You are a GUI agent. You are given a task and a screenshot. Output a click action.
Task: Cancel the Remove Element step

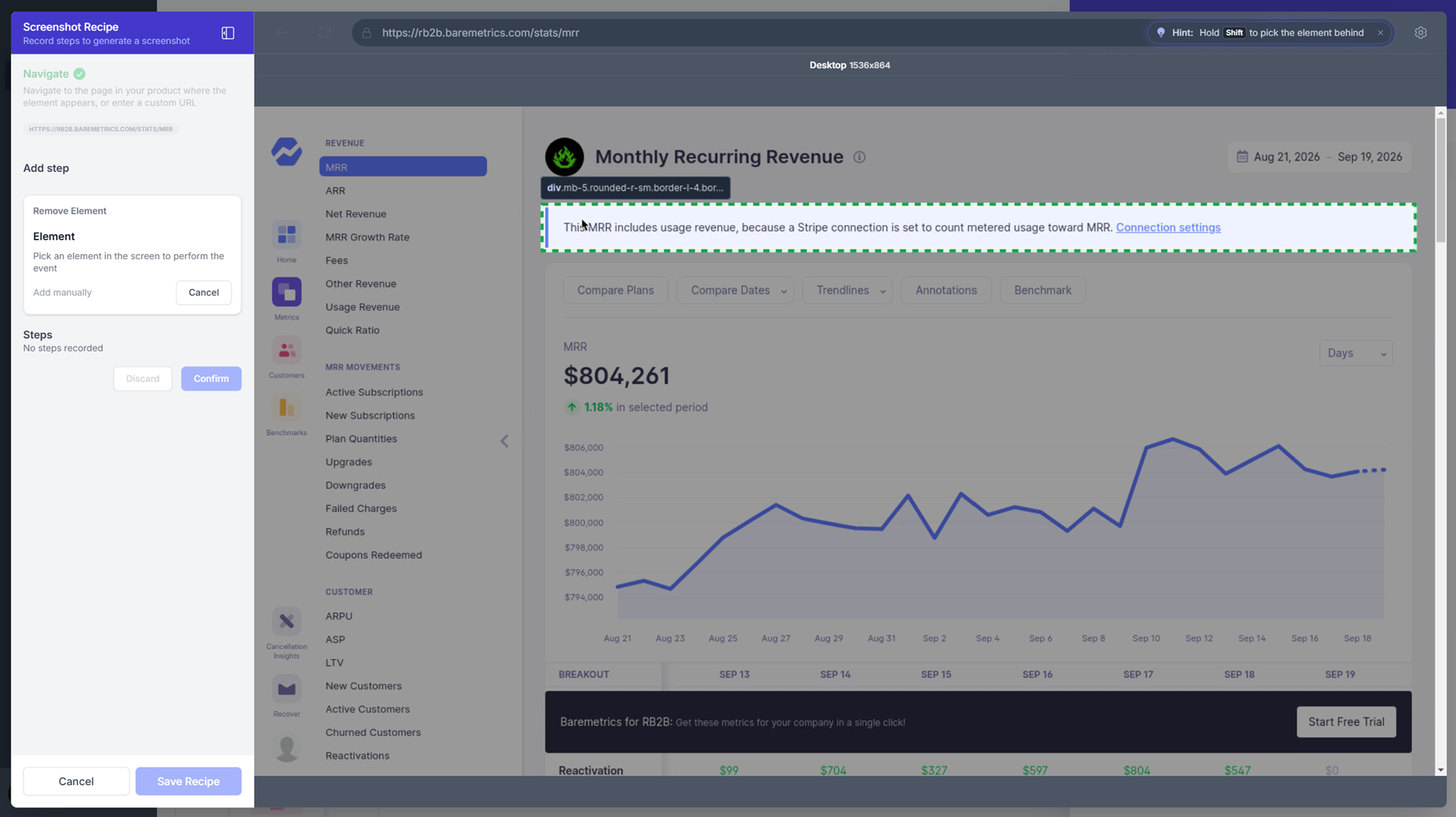click(203, 293)
